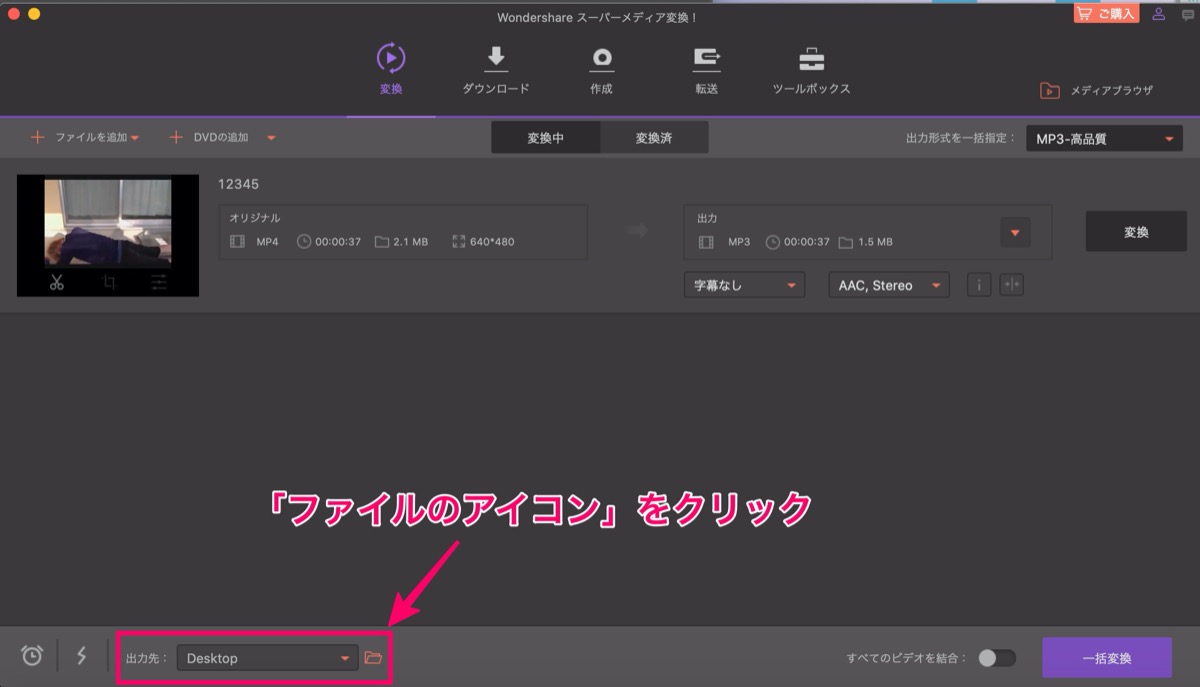
Task: Open the MP3-高品質 output format dropdown
Action: pos(1105,139)
